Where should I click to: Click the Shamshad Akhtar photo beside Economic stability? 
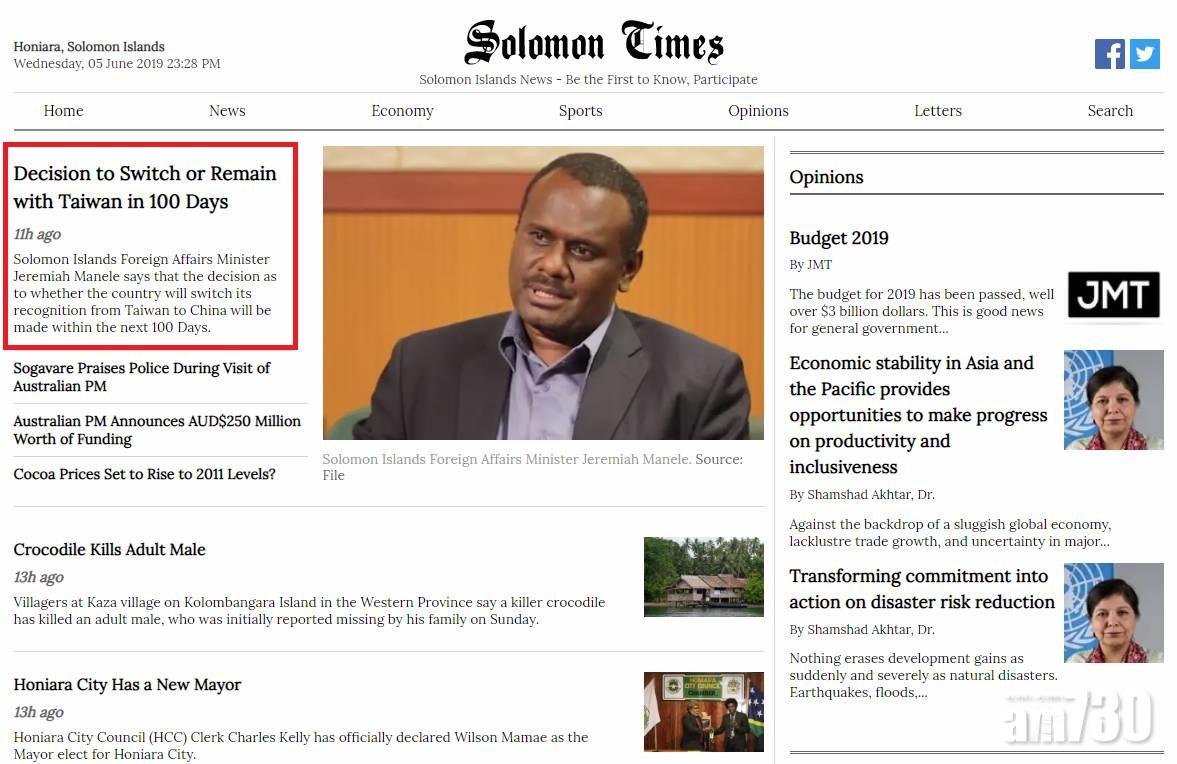[1114, 400]
